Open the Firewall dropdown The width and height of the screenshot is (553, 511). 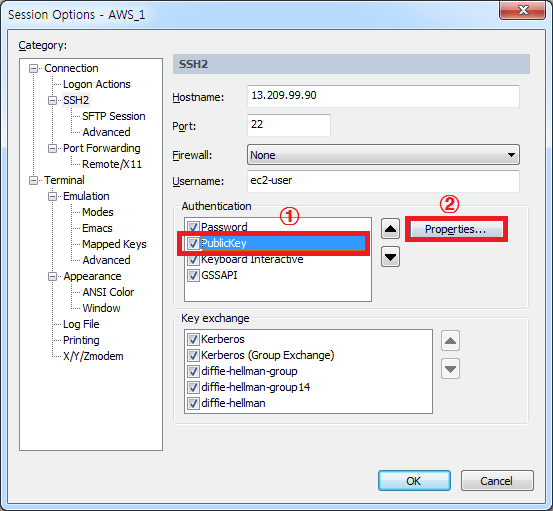(x=383, y=155)
